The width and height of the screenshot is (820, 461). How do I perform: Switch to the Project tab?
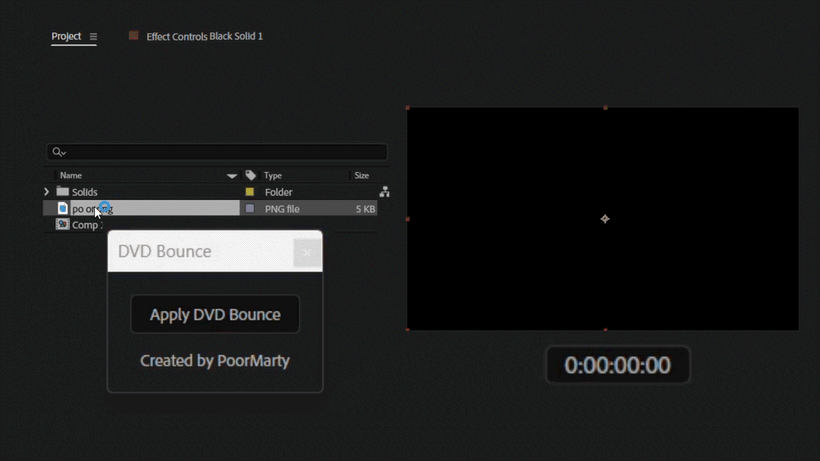pos(66,36)
